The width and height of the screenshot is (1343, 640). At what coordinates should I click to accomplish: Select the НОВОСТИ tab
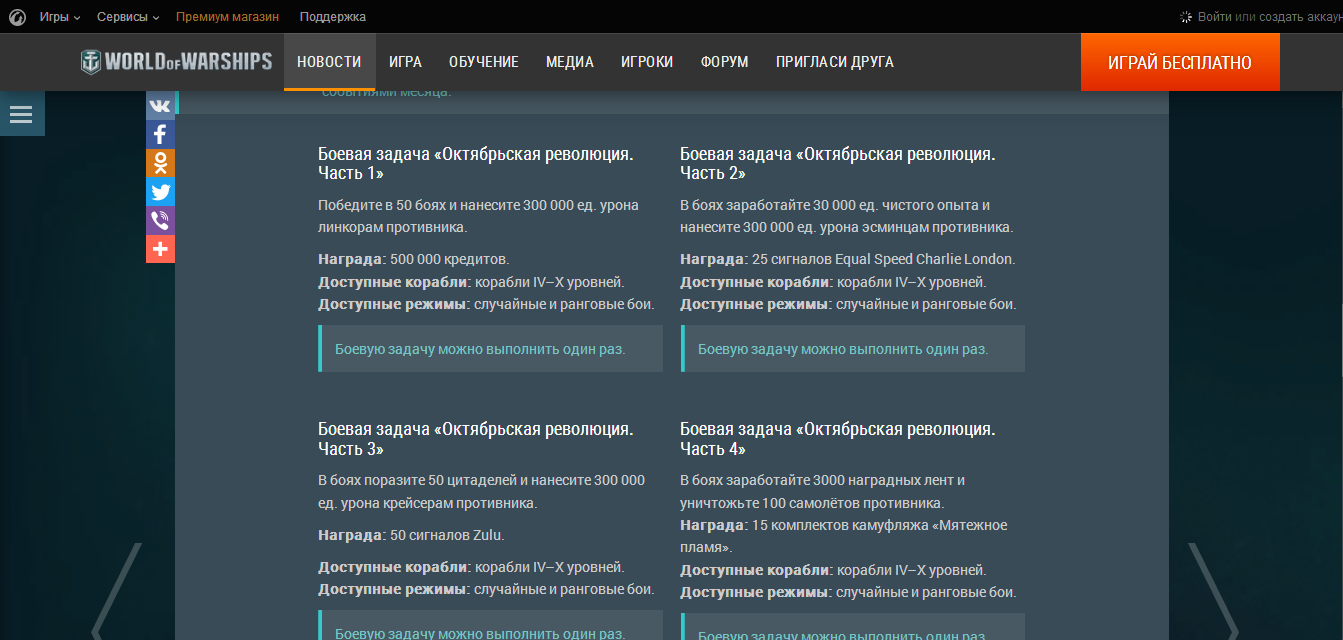coord(329,62)
